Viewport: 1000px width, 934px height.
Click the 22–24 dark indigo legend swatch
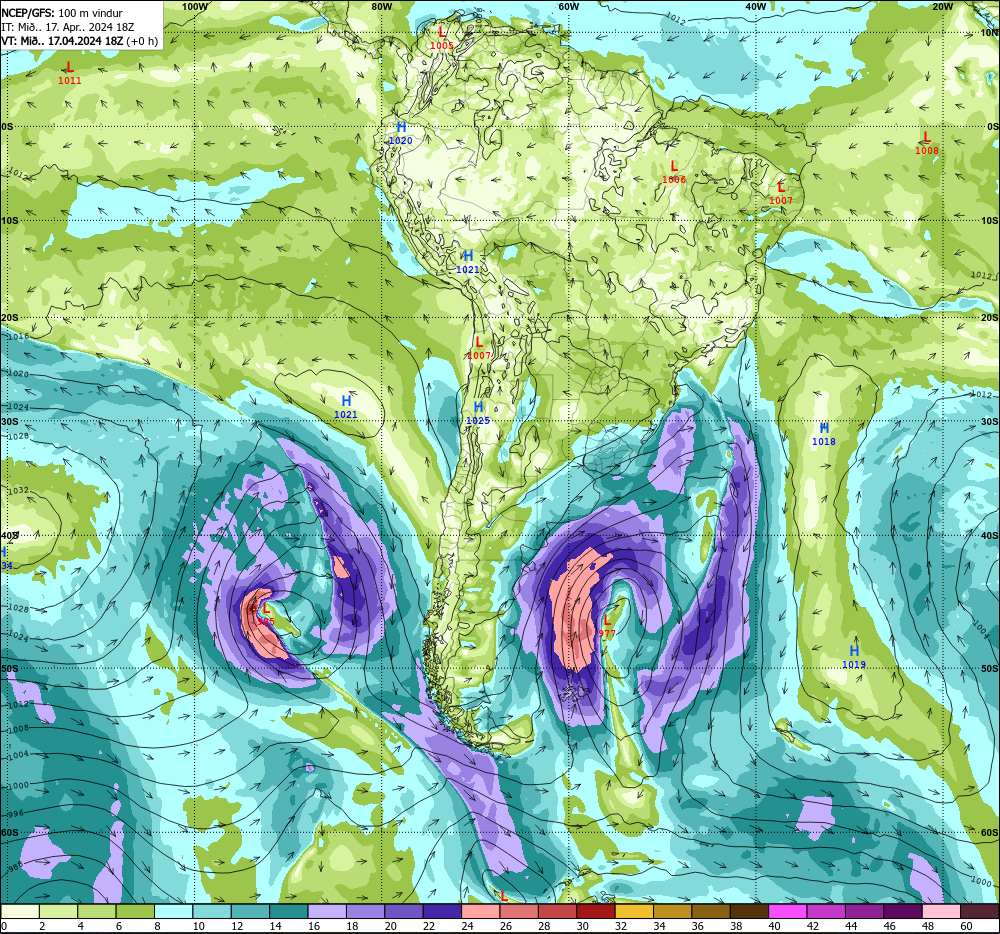point(443,911)
